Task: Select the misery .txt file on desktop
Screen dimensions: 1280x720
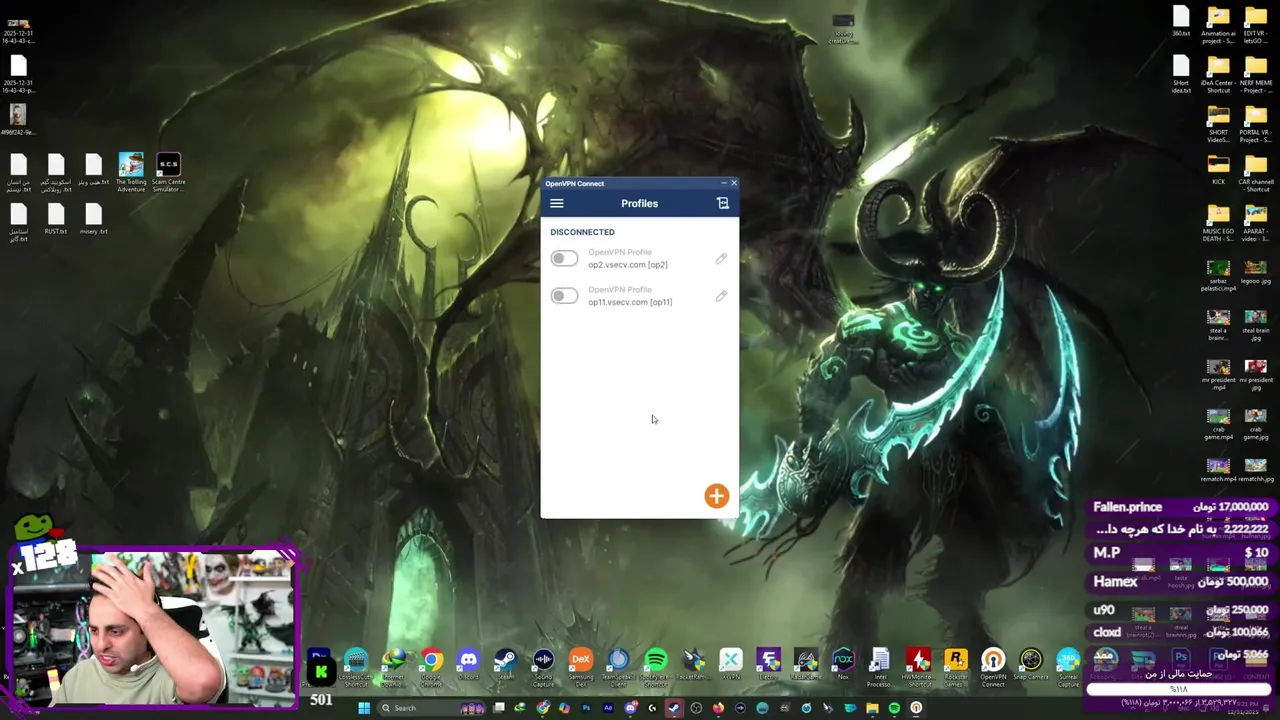Action: point(93,219)
